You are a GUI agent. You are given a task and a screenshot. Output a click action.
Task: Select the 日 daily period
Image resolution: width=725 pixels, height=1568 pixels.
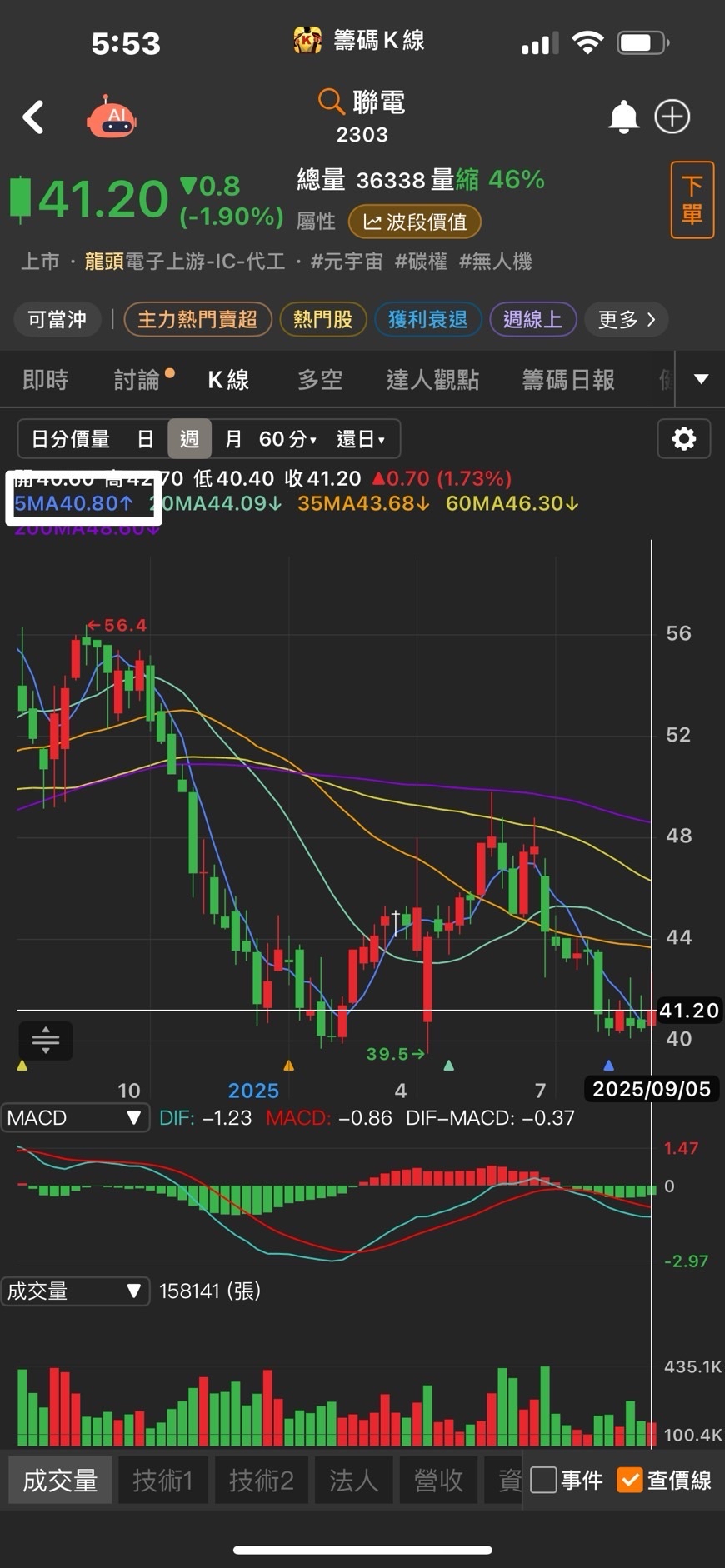(x=145, y=439)
